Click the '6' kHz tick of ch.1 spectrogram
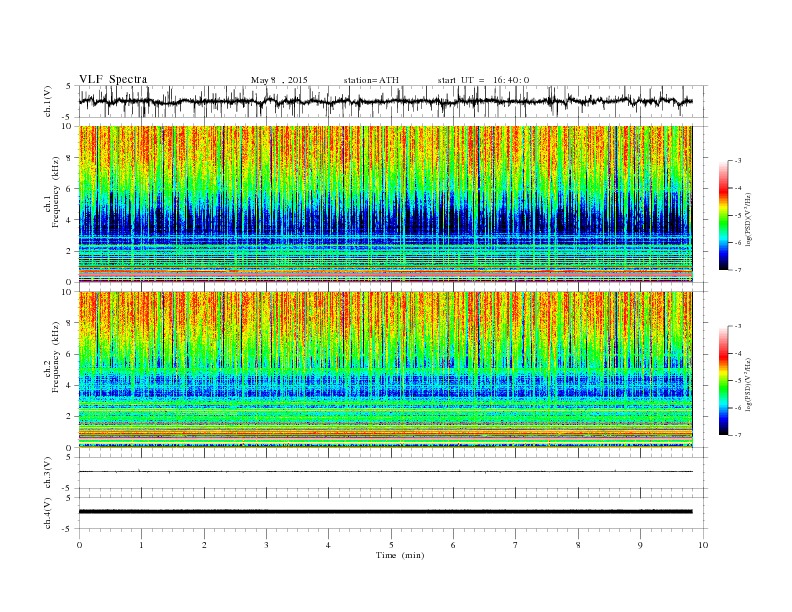This screenshot has height=612, width=792. click(70, 189)
